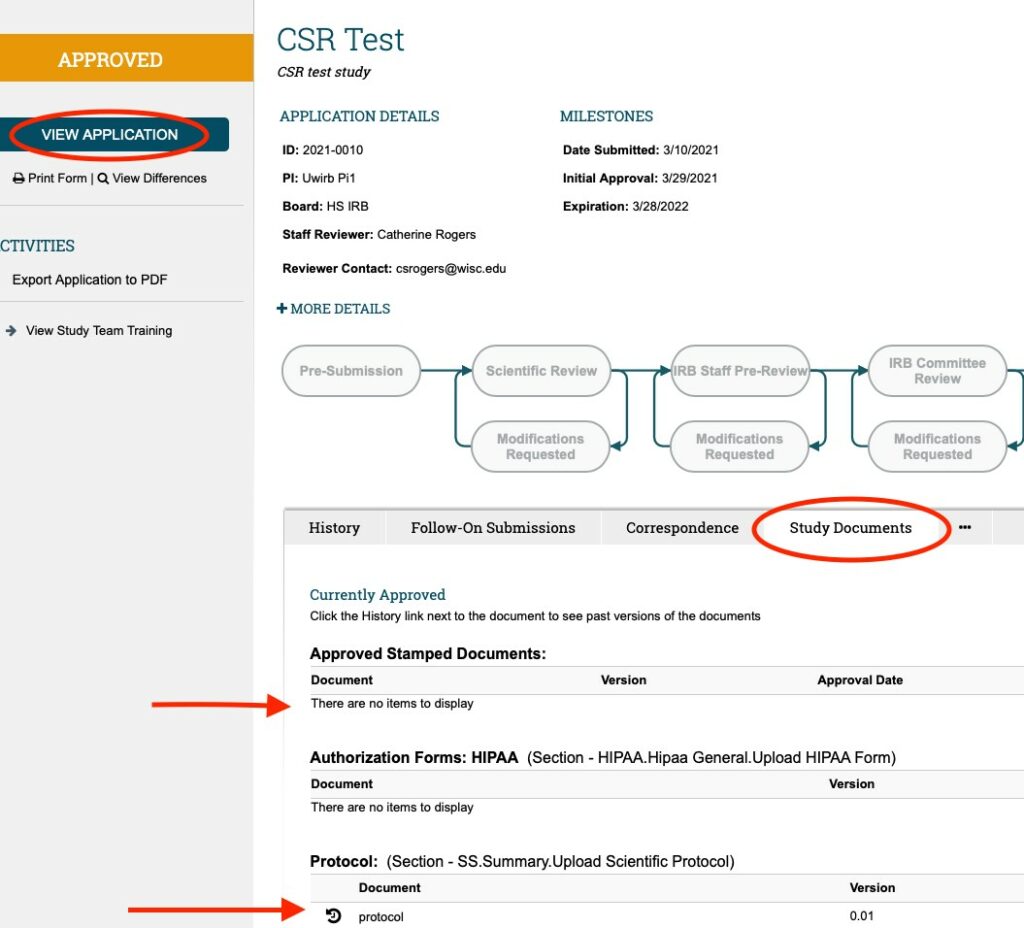Expand the More Details section
Viewport: 1024px width, 928px height.
click(x=340, y=309)
